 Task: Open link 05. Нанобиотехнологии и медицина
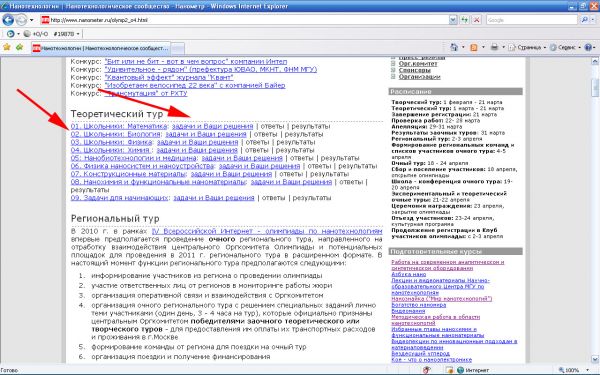pos(134,158)
